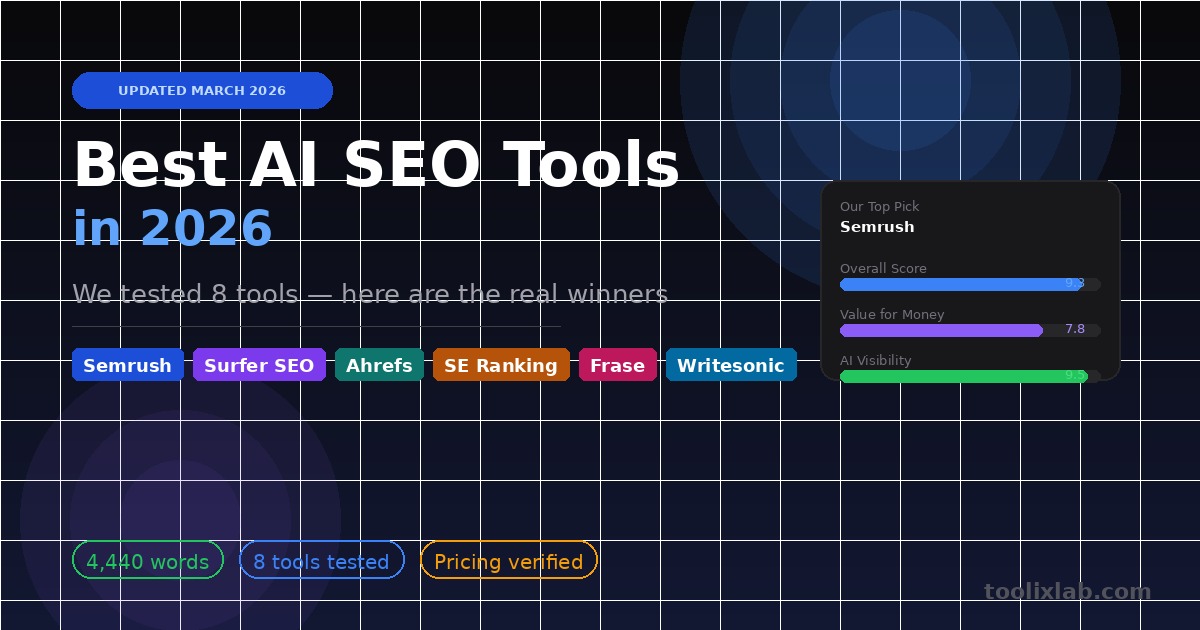Click the Pricing verified badge

tap(508, 561)
